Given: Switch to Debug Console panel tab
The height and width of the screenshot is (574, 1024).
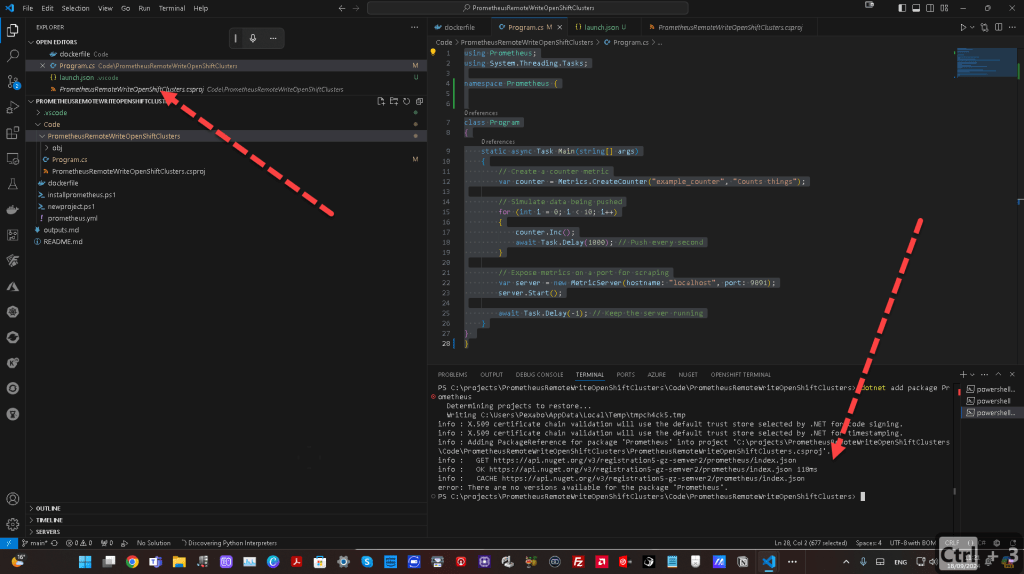Looking at the screenshot, I should (x=539, y=375).
